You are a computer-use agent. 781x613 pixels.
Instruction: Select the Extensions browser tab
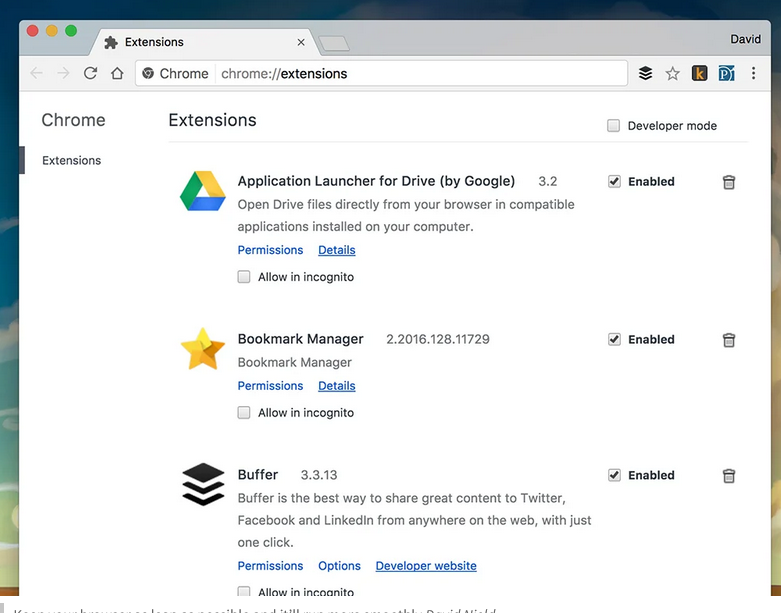(204, 42)
